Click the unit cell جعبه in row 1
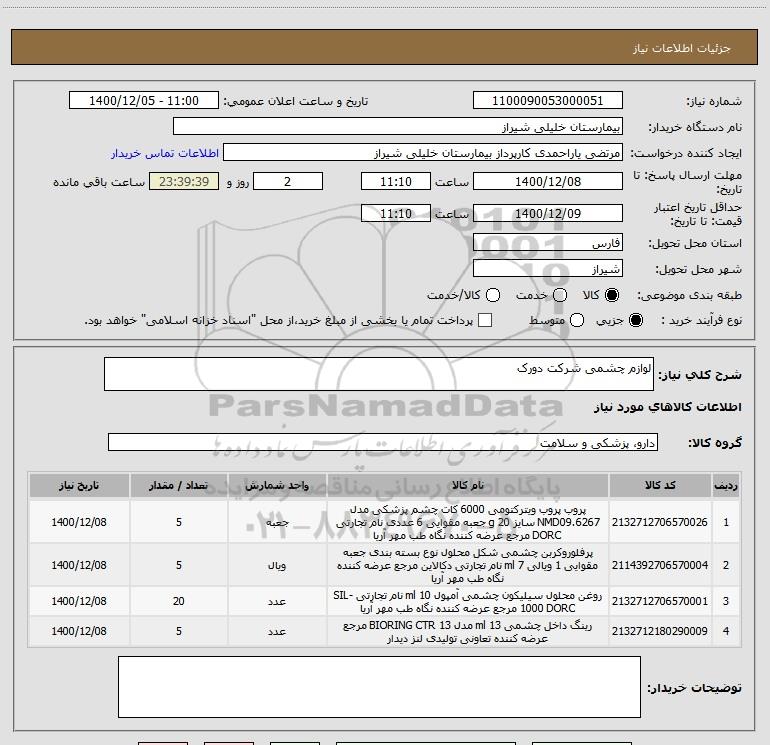Image resolution: width=770 pixels, height=745 pixels. (277, 522)
